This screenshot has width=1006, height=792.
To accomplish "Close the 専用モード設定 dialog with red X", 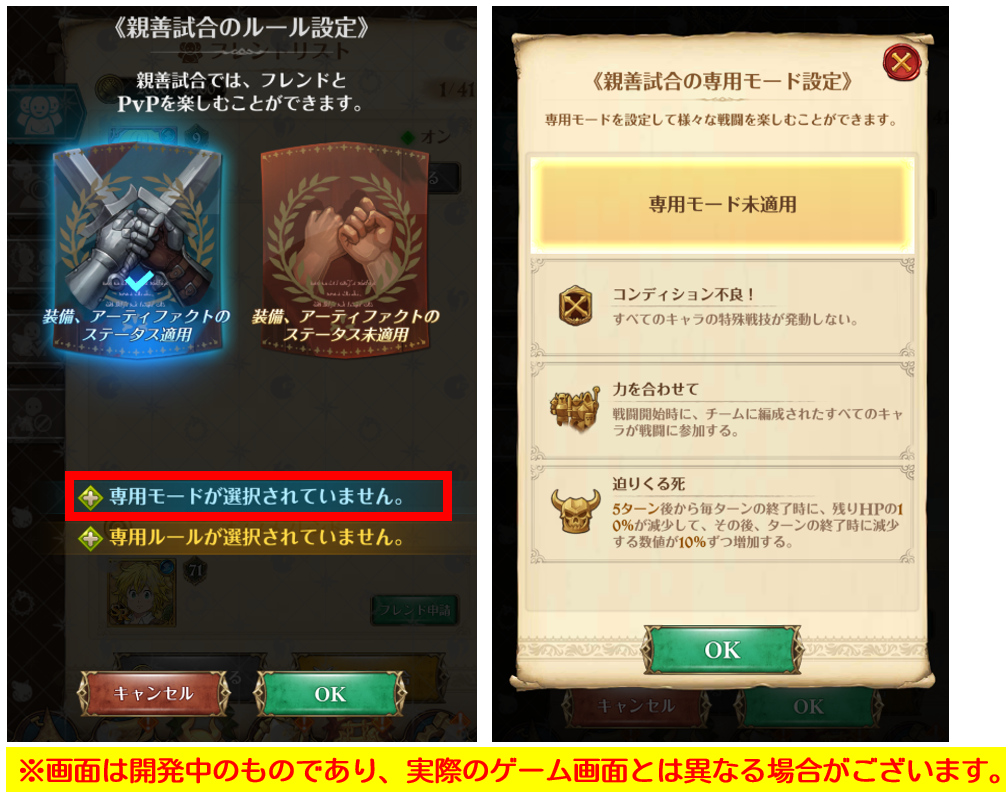I will tap(901, 63).
